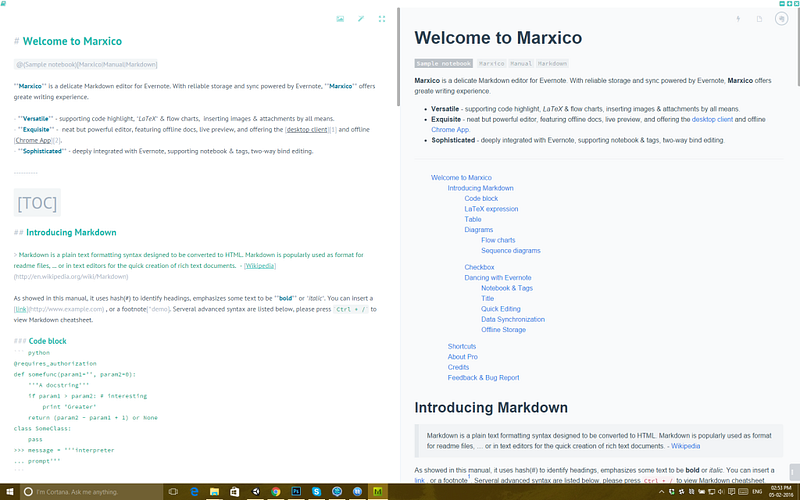Open the Windows Start menu

10,492
